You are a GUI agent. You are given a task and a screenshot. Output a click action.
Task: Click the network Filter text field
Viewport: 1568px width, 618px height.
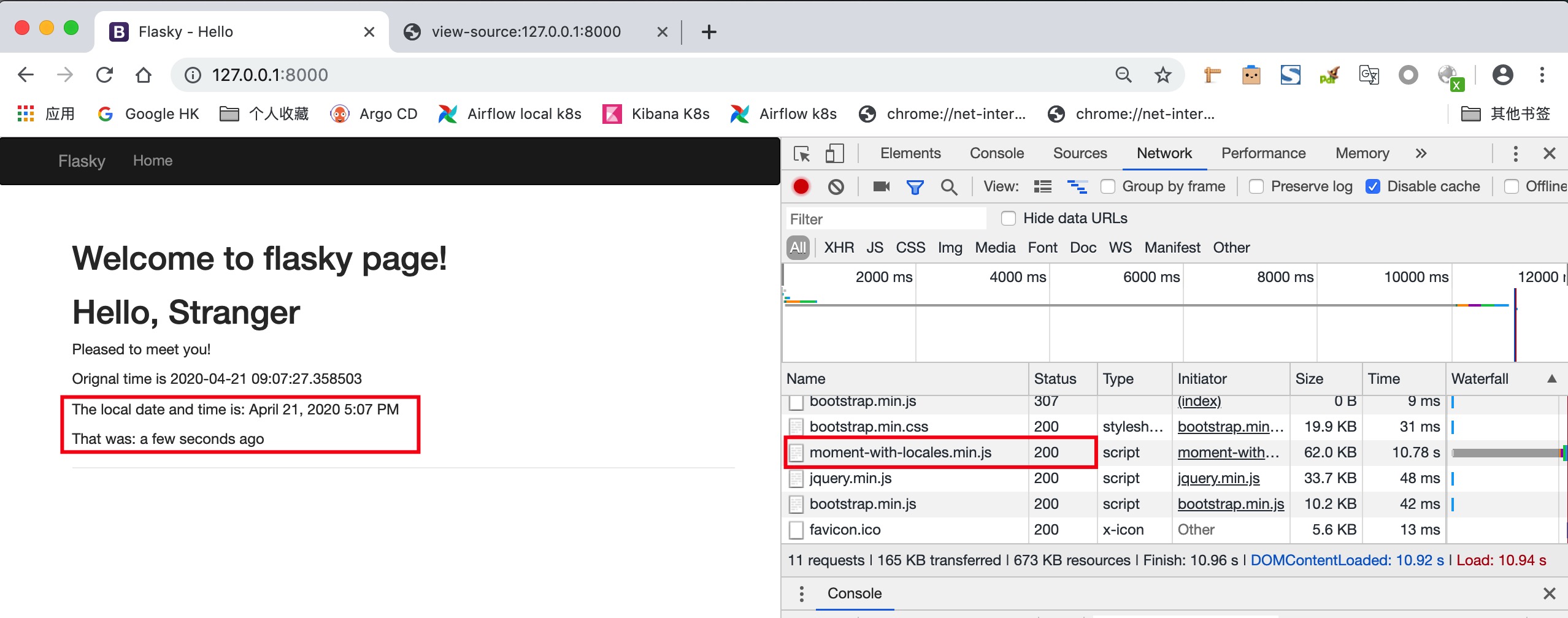click(x=886, y=219)
